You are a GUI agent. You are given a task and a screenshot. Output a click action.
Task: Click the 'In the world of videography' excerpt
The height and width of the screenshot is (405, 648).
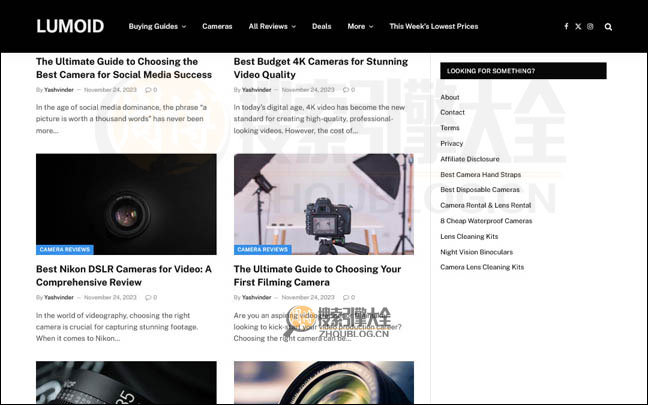117,327
